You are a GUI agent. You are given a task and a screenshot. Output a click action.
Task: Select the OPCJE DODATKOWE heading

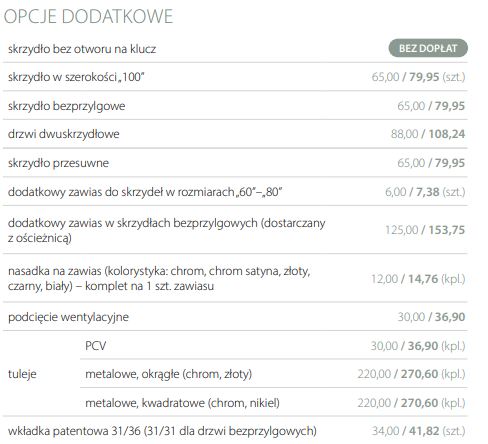tap(88, 16)
